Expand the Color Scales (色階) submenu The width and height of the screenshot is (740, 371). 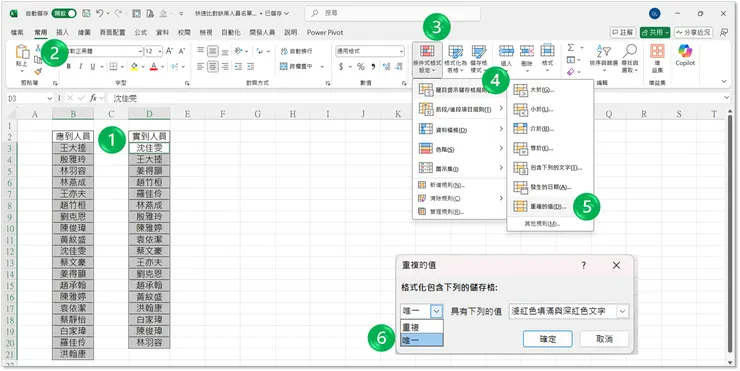[460, 149]
